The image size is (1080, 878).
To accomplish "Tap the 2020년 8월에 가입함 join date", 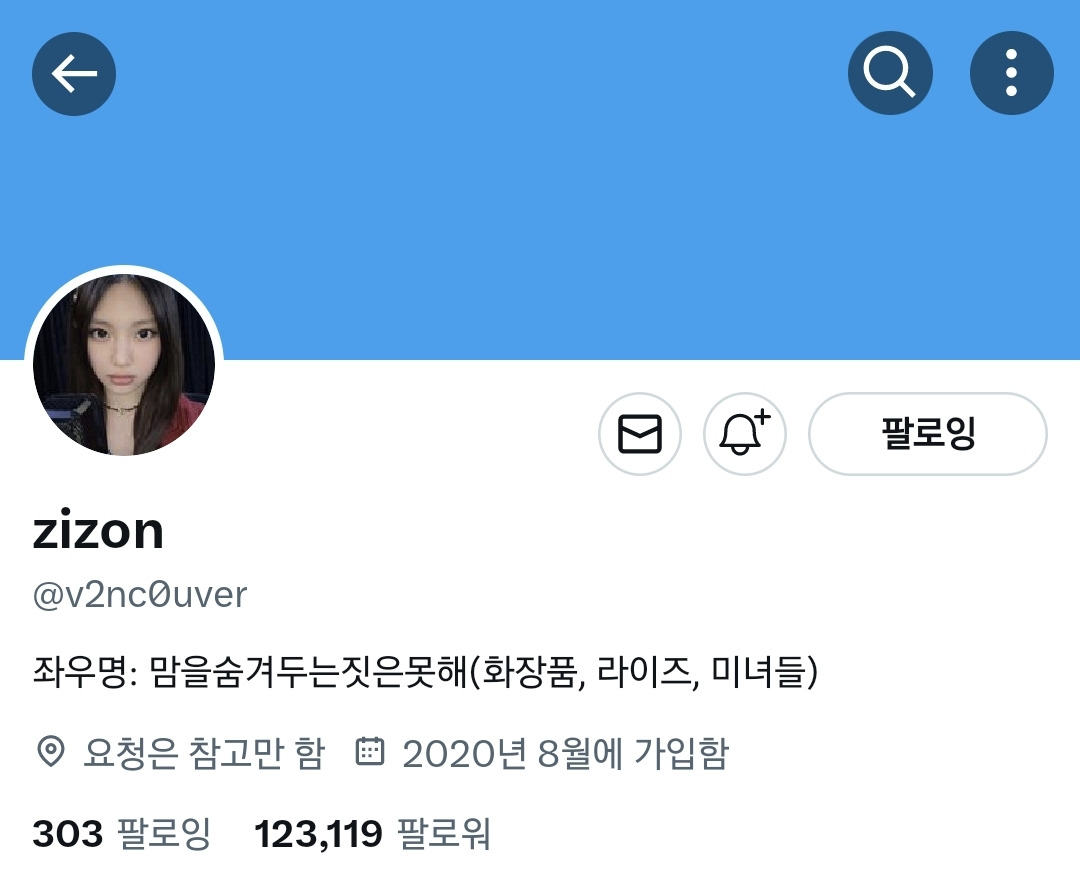I will 565,753.
